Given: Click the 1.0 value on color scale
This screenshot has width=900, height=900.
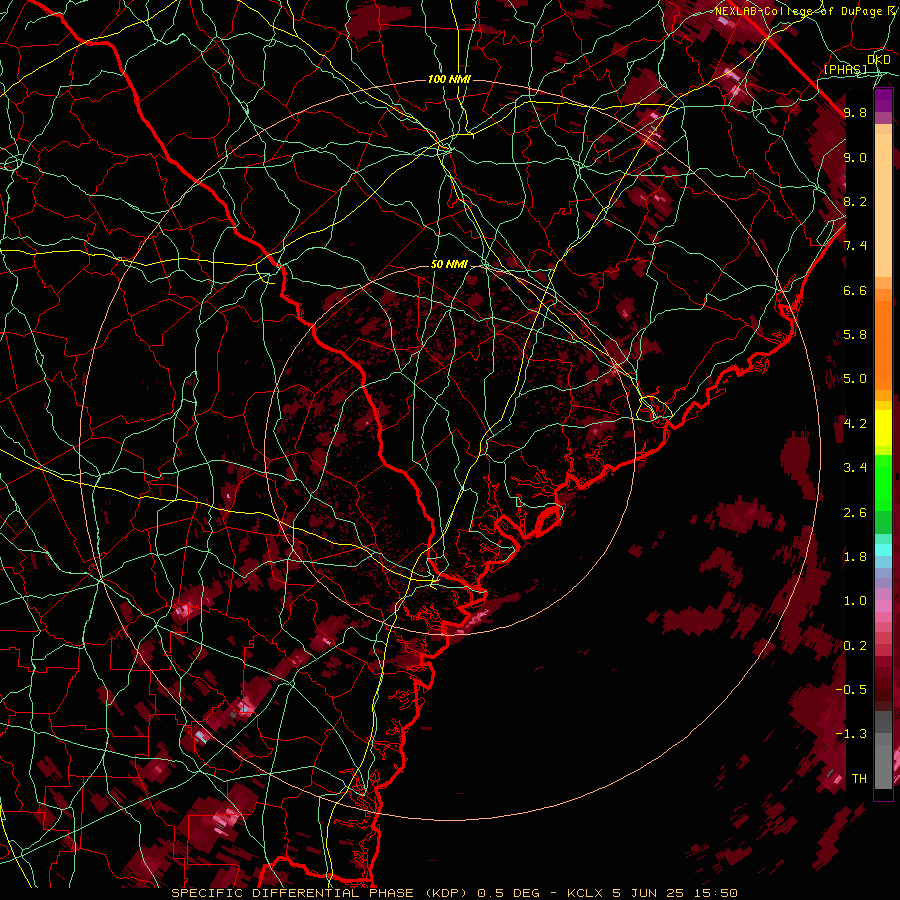Looking at the screenshot, I should (x=855, y=601).
